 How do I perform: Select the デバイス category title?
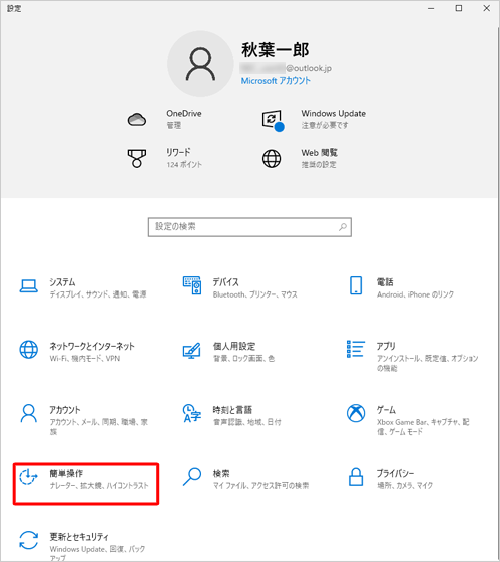pyautogui.click(x=225, y=282)
